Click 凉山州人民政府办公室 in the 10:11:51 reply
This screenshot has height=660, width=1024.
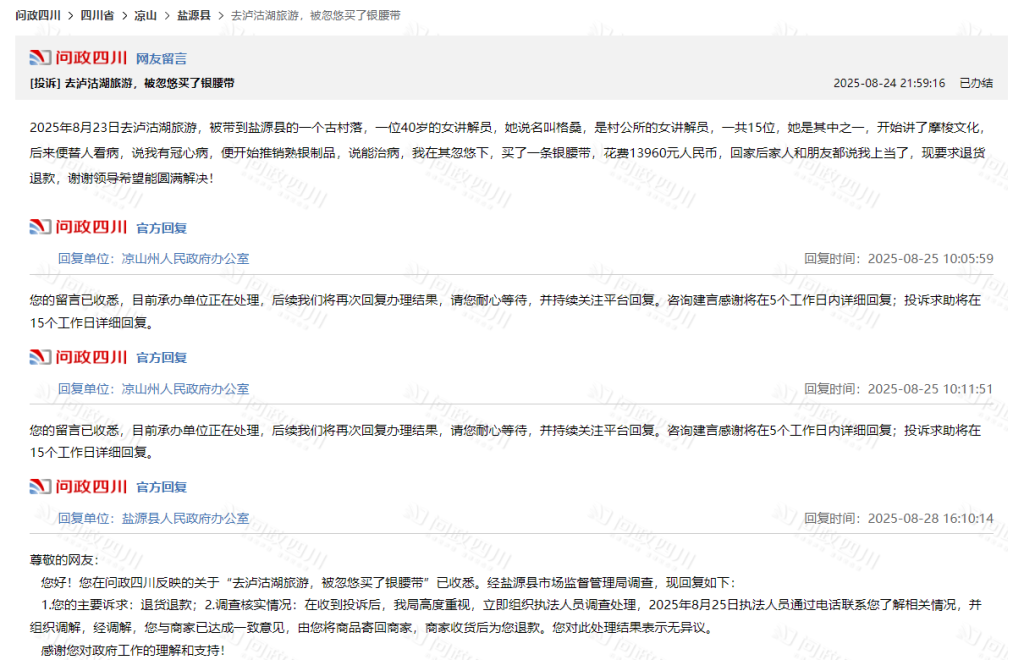[185, 388]
